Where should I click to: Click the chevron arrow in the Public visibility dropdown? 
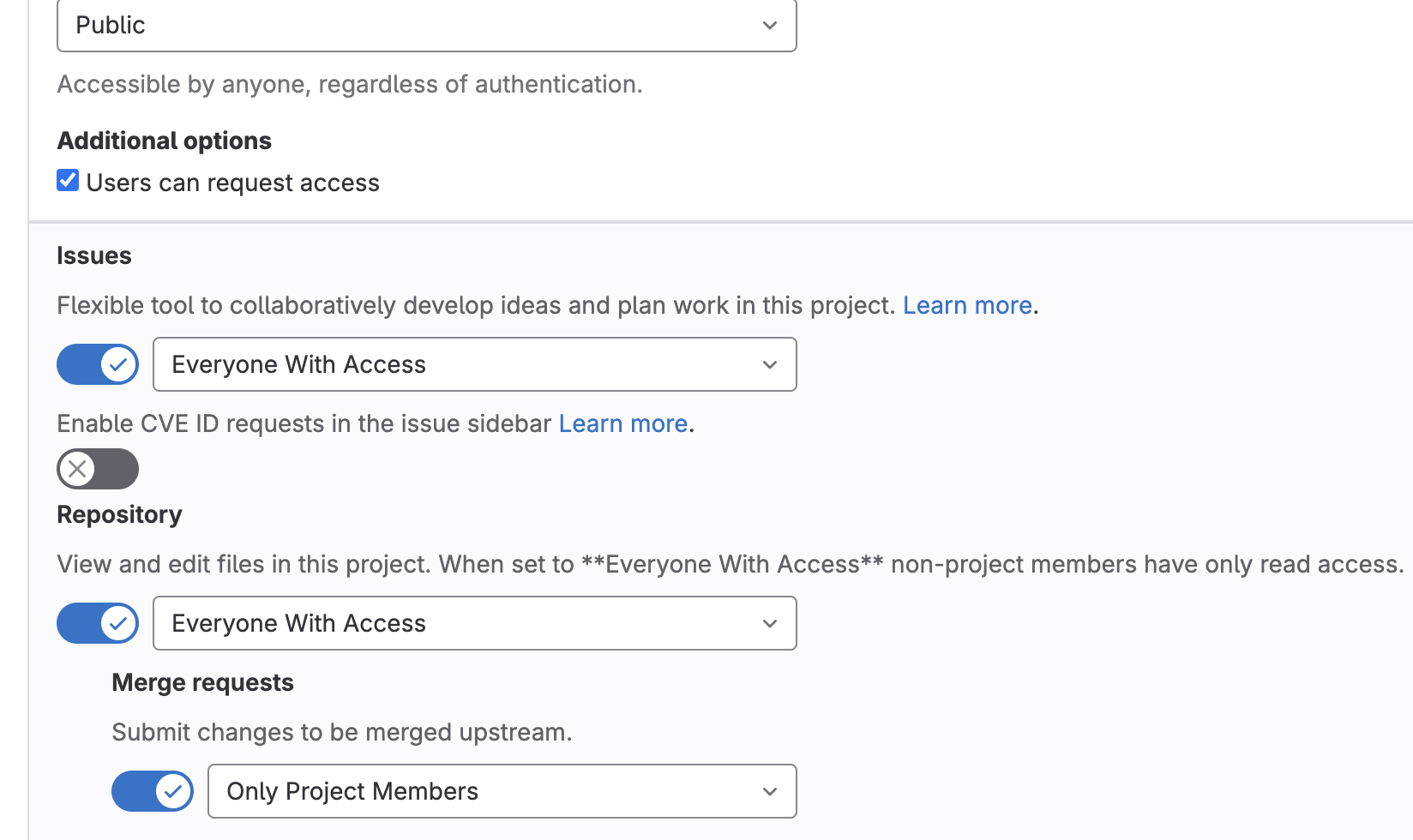point(769,26)
